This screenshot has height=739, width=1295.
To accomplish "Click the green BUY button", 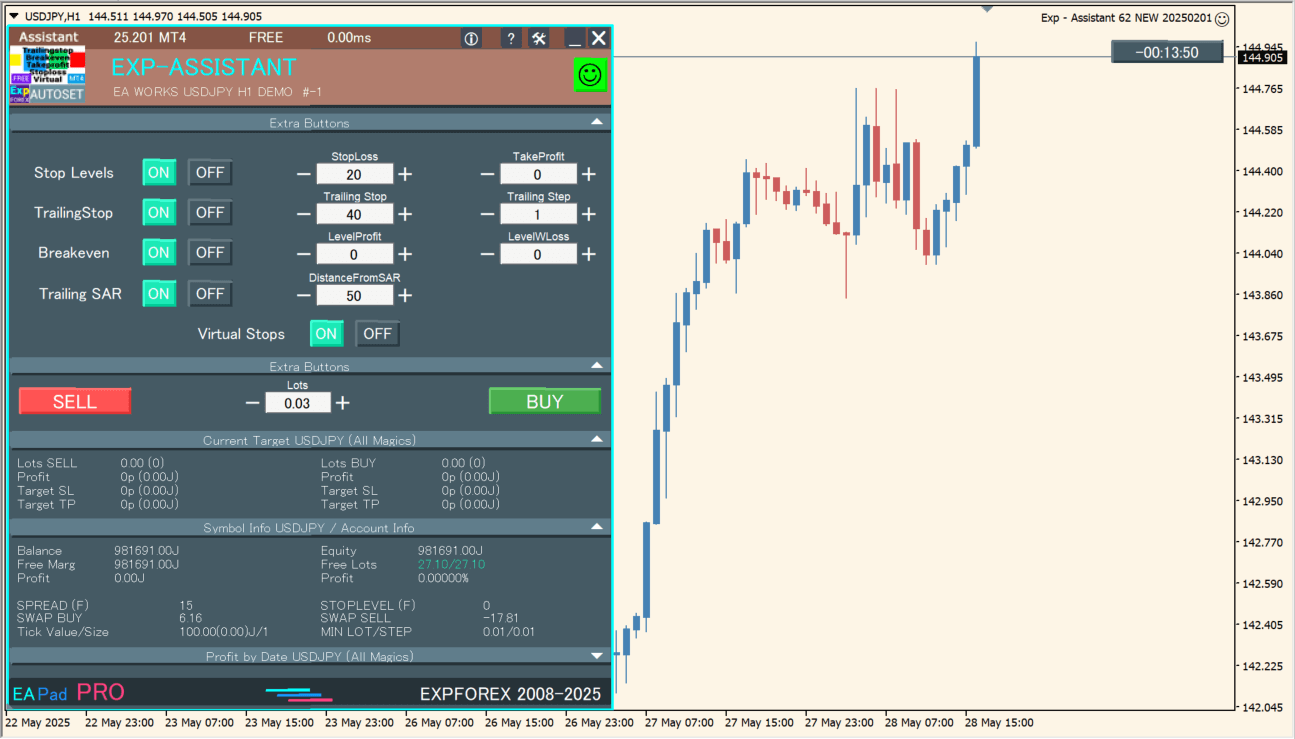I will pos(545,401).
